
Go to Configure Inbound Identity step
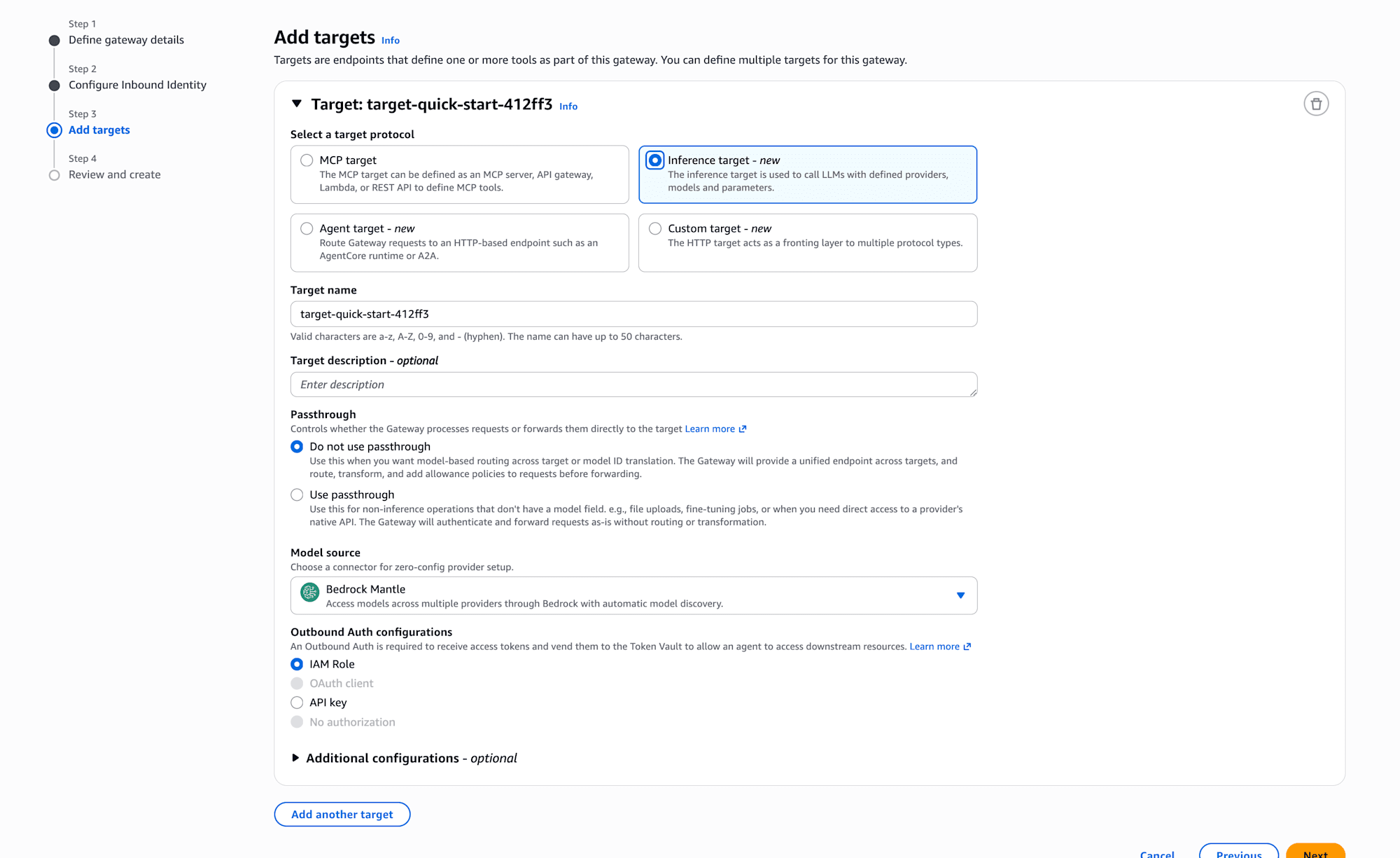click(x=137, y=85)
